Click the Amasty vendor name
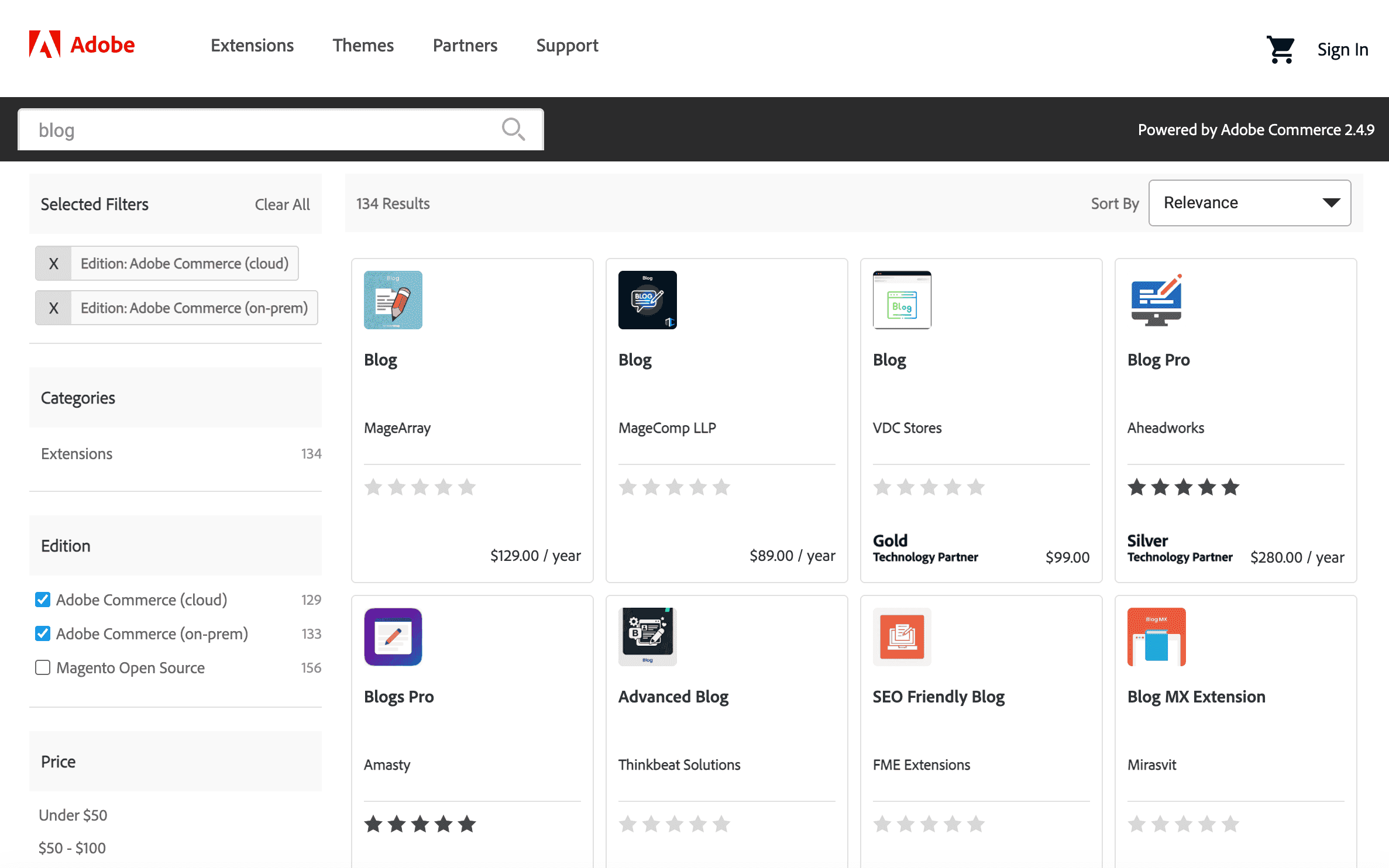The height and width of the screenshot is (868, 1389). point(387,765)
